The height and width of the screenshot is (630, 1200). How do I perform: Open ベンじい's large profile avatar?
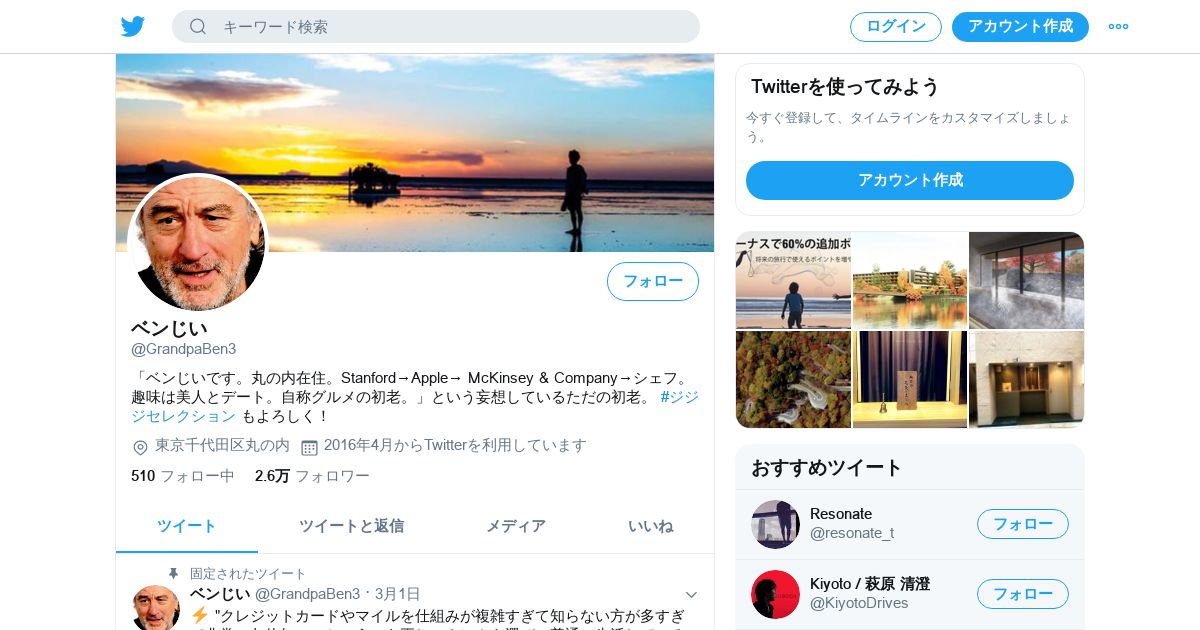click(x=198, y=243)
